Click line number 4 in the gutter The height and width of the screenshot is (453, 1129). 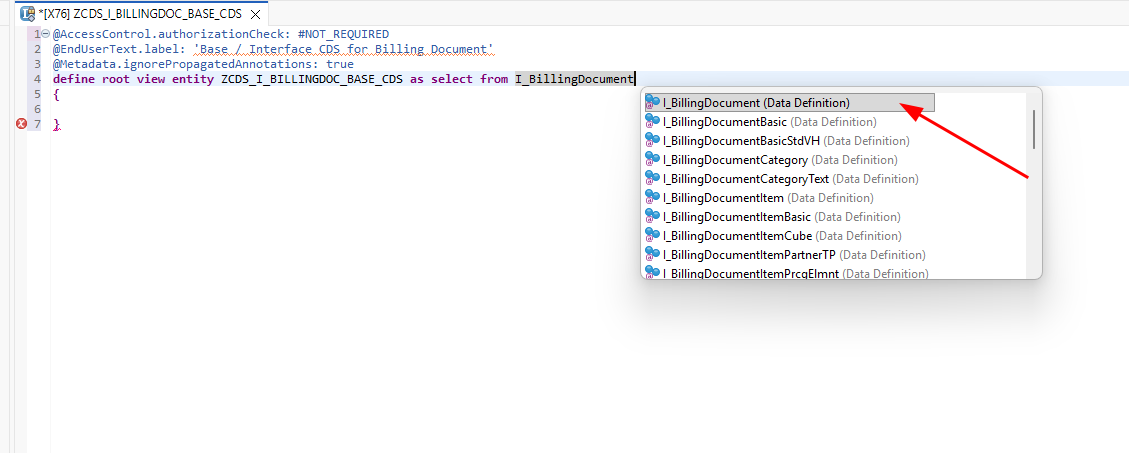click(x=37, y=79)
